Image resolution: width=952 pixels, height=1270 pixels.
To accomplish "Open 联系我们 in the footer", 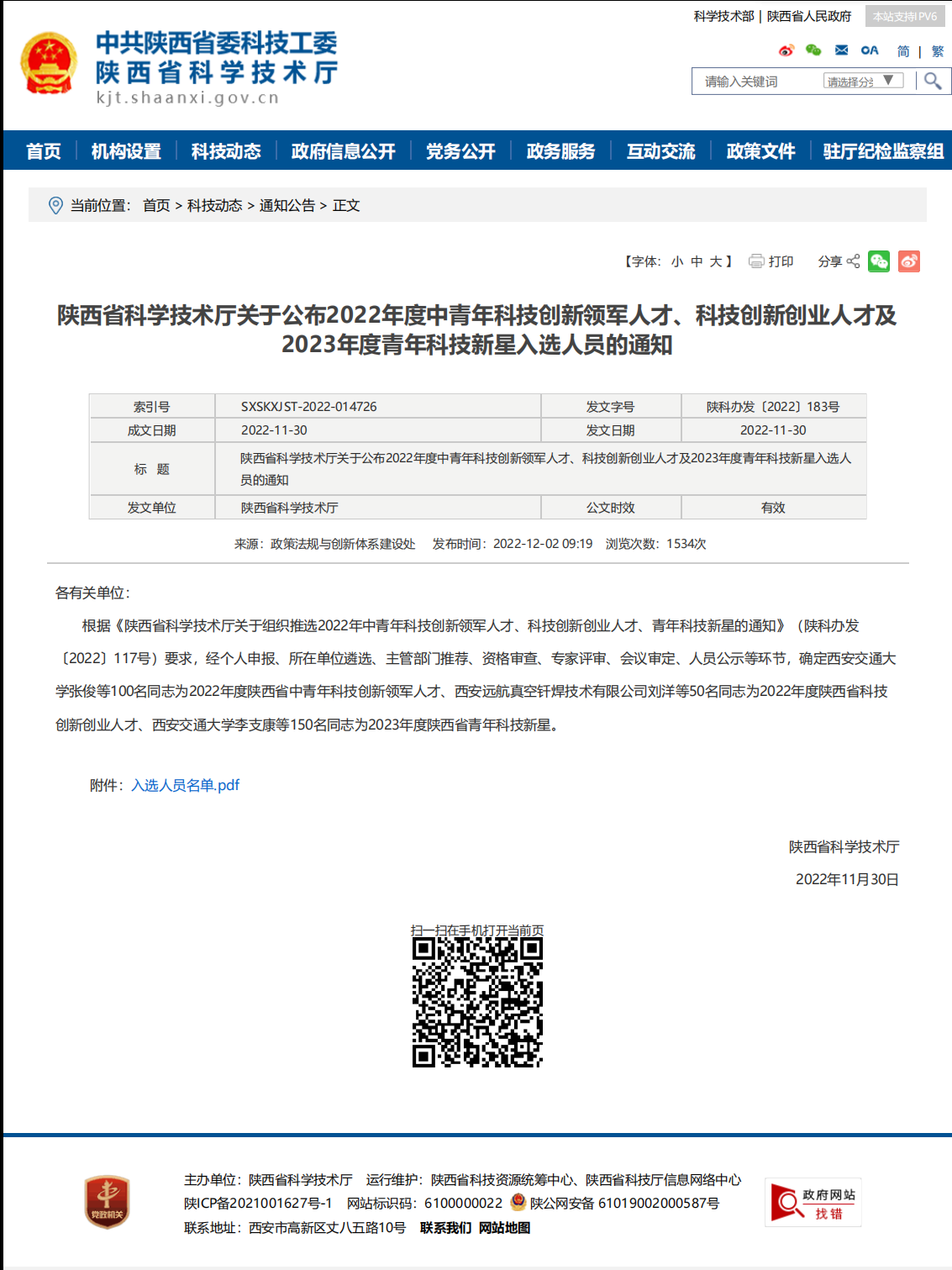I will (x=445, y=1228).
